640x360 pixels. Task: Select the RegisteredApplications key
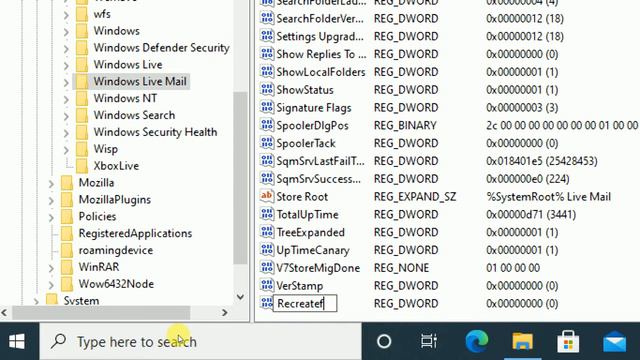[x=135, y=233]
